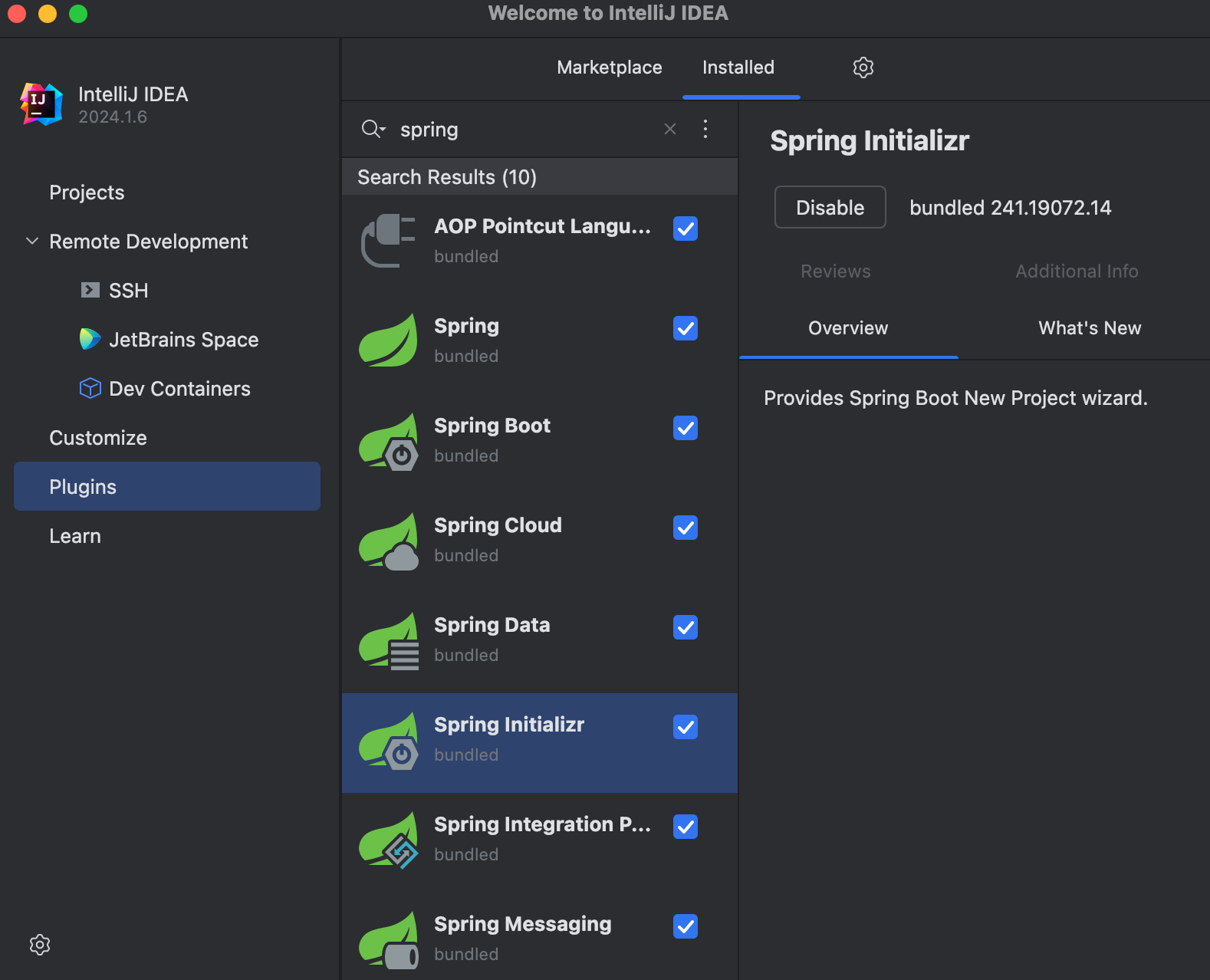The width and height of the screenshot is (1210, 980).
Task: Toggle the Spring Boot plugin checkbox
Action: point(686,428)
